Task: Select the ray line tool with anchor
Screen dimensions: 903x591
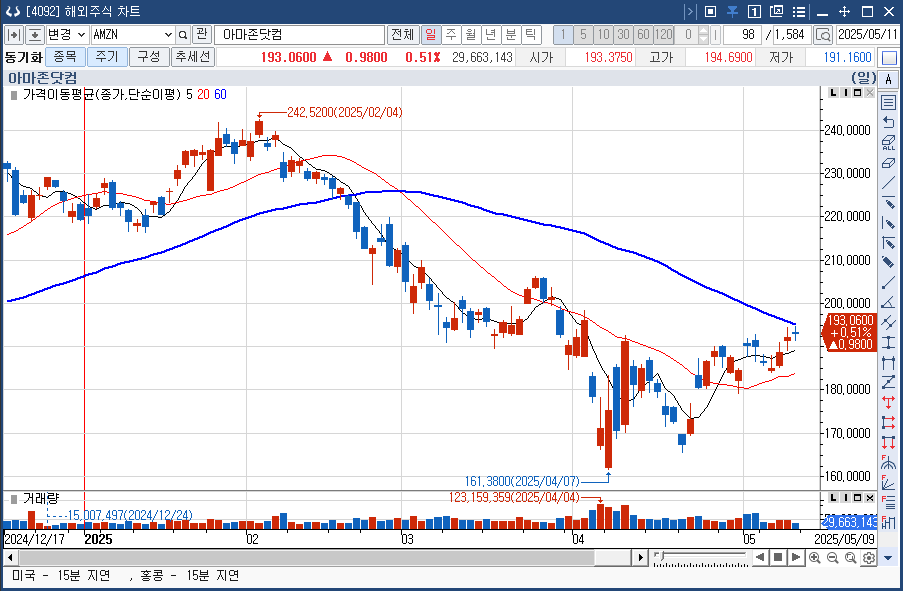Action: click(x=888, y=282)
